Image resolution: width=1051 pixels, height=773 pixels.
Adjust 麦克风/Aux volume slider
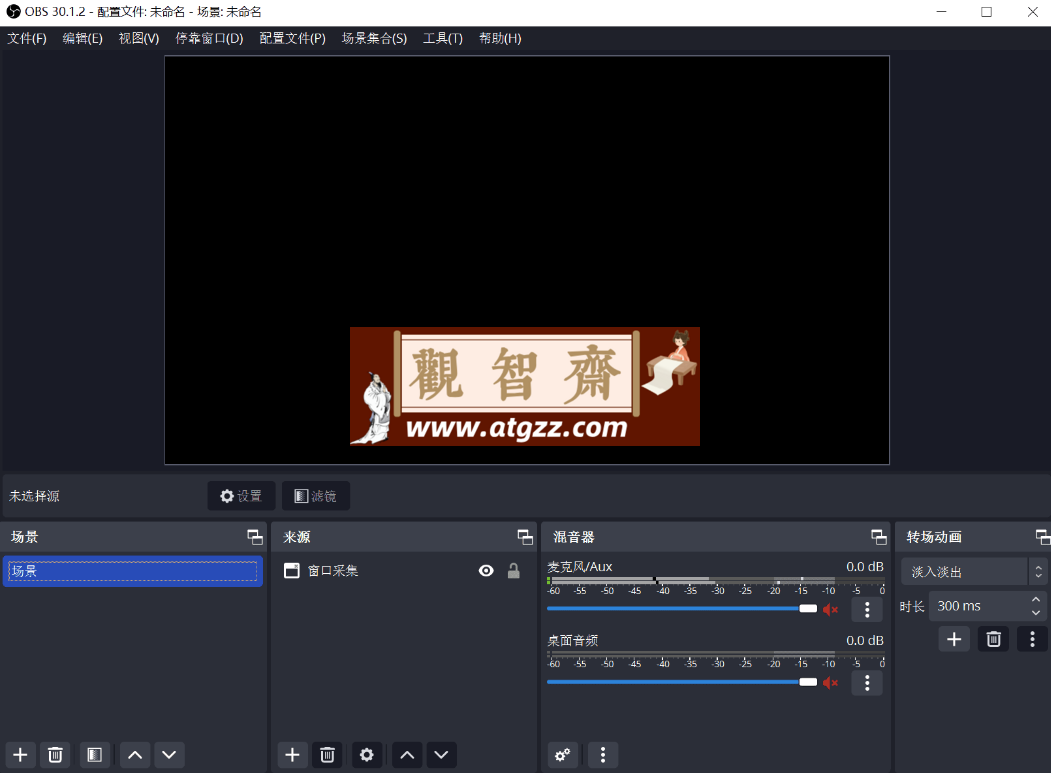tap(682, 609)
